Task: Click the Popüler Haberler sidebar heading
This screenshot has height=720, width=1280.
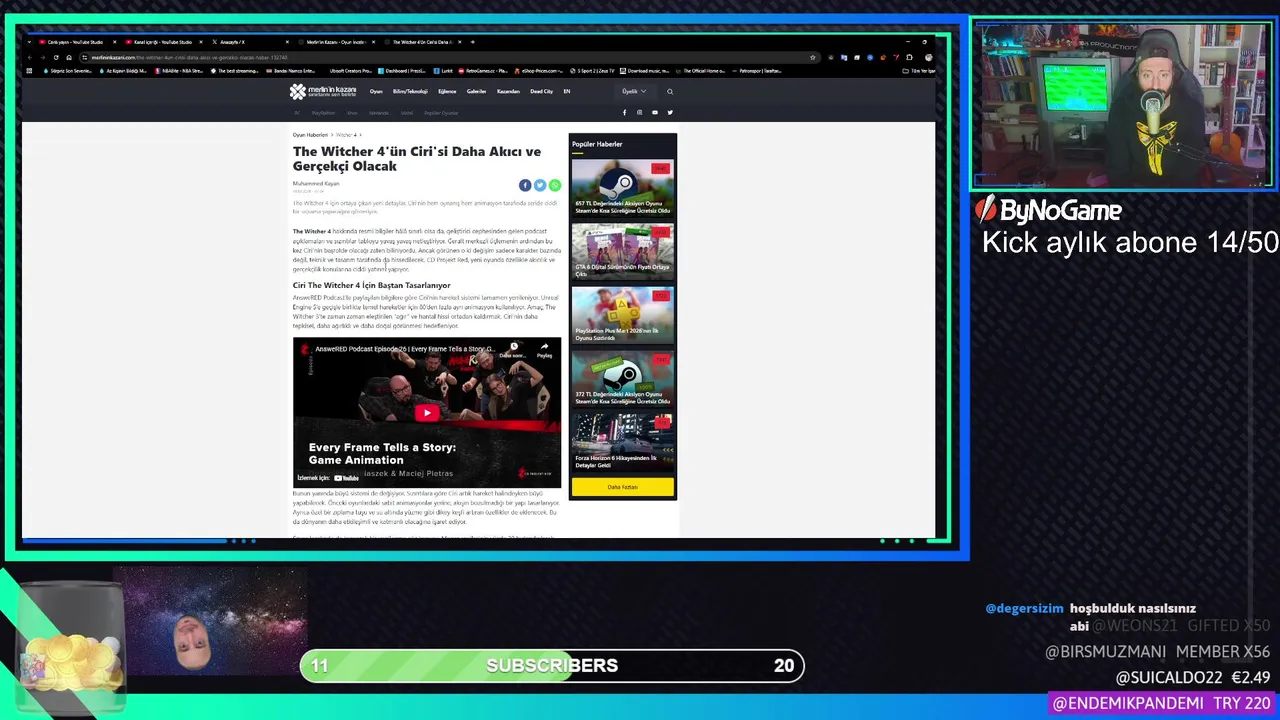Action: coord(597,144)
